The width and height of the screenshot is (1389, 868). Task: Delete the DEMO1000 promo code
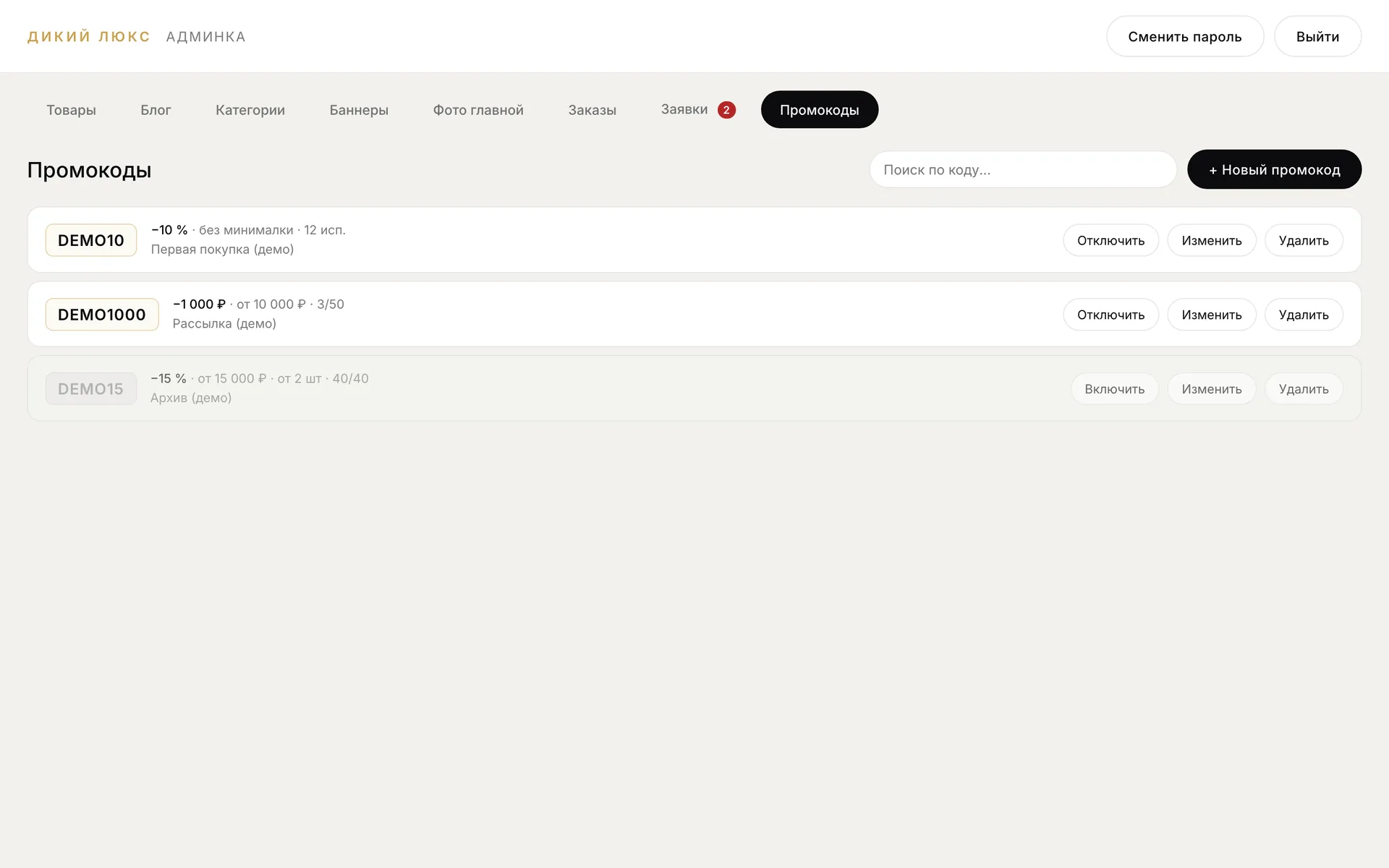pos(1304,315)
